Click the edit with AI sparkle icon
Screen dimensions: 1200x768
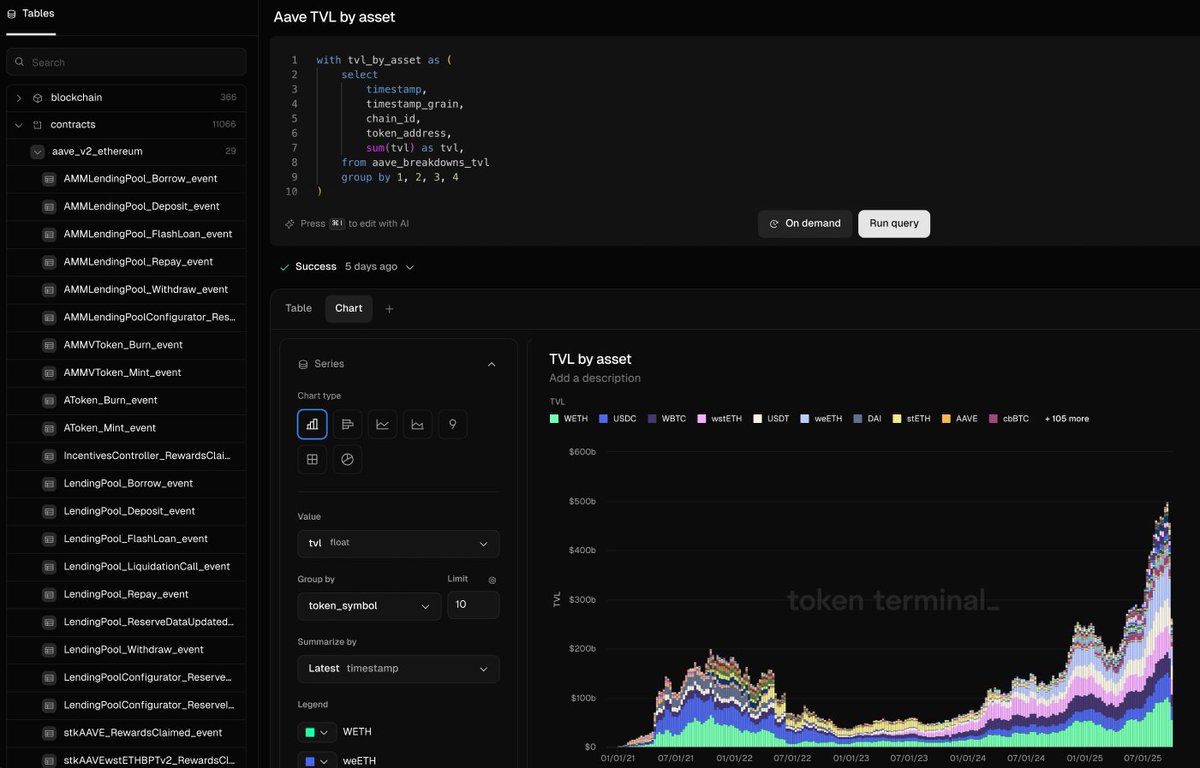click(x=290, y=224)
